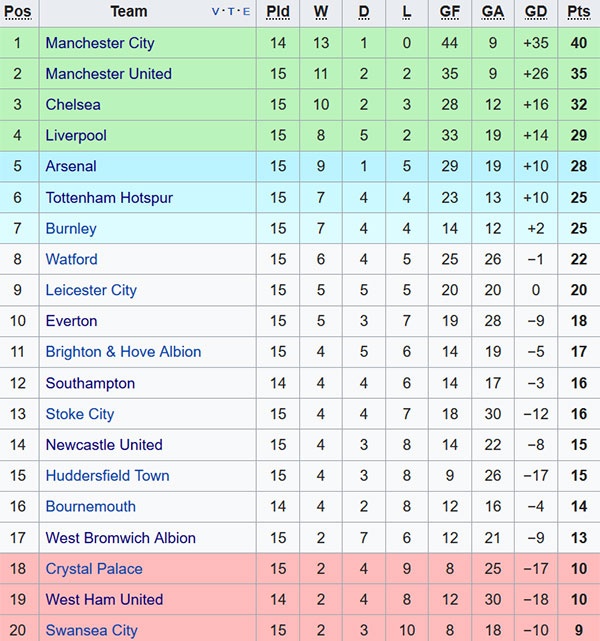600x641 pixels.
Task: Select the Brighton & Hove Albion link
Action: 123,352
